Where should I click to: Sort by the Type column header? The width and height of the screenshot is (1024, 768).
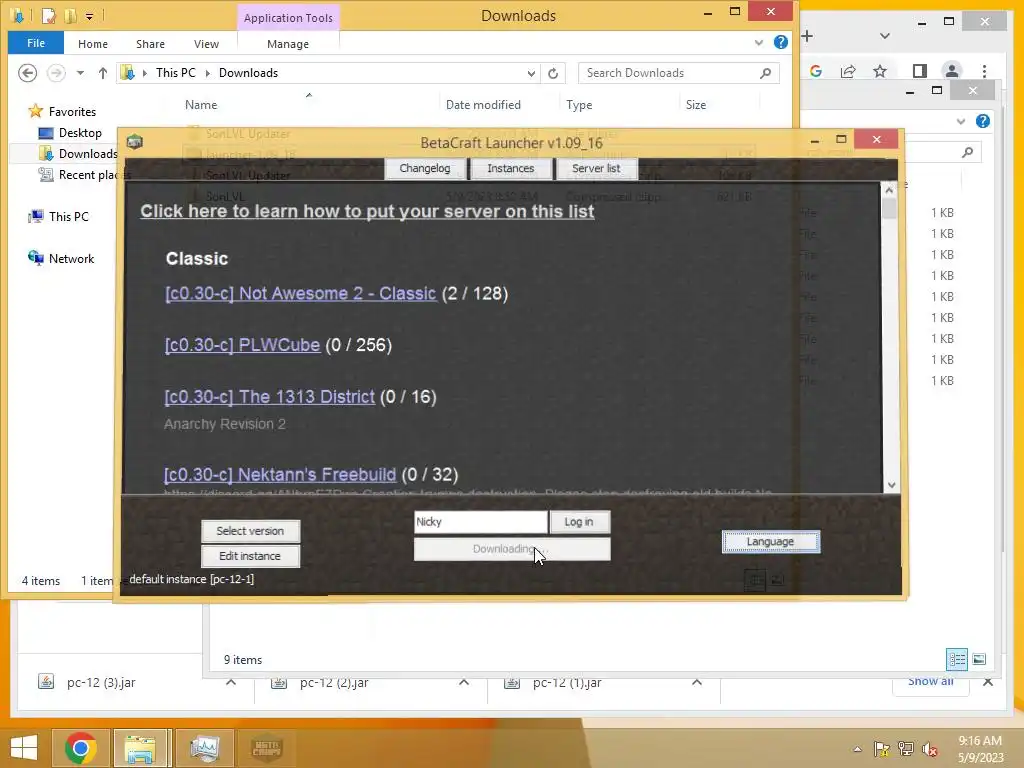point(579,104)
